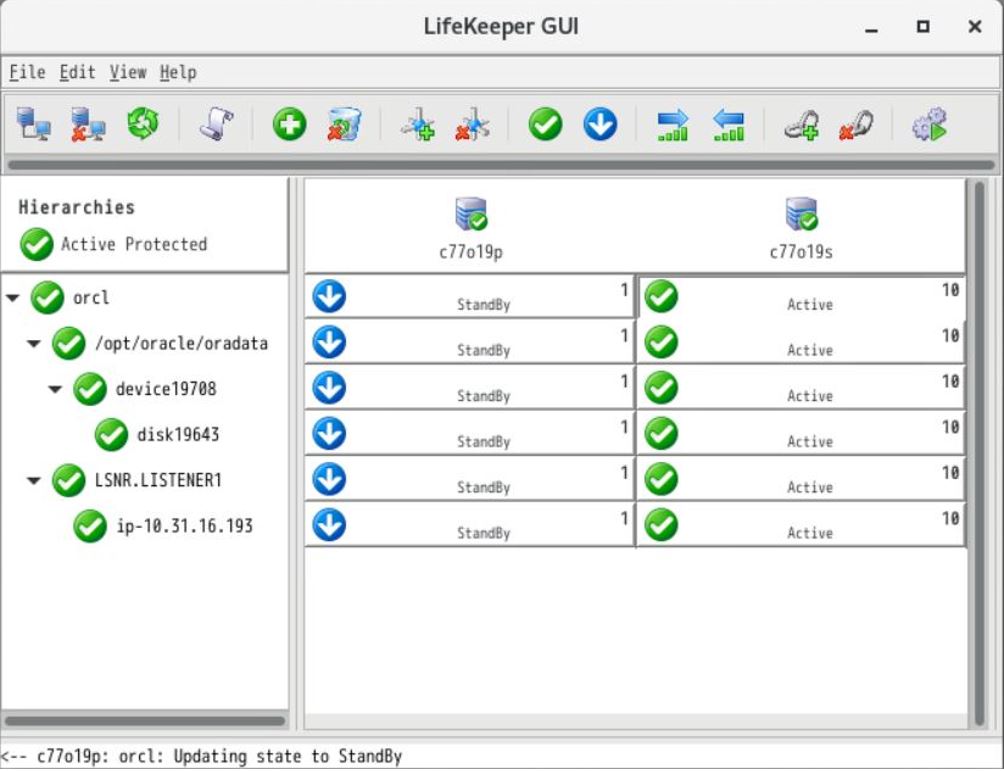Click the Create Comm Path toolbar icon

[x=418, y=124]
